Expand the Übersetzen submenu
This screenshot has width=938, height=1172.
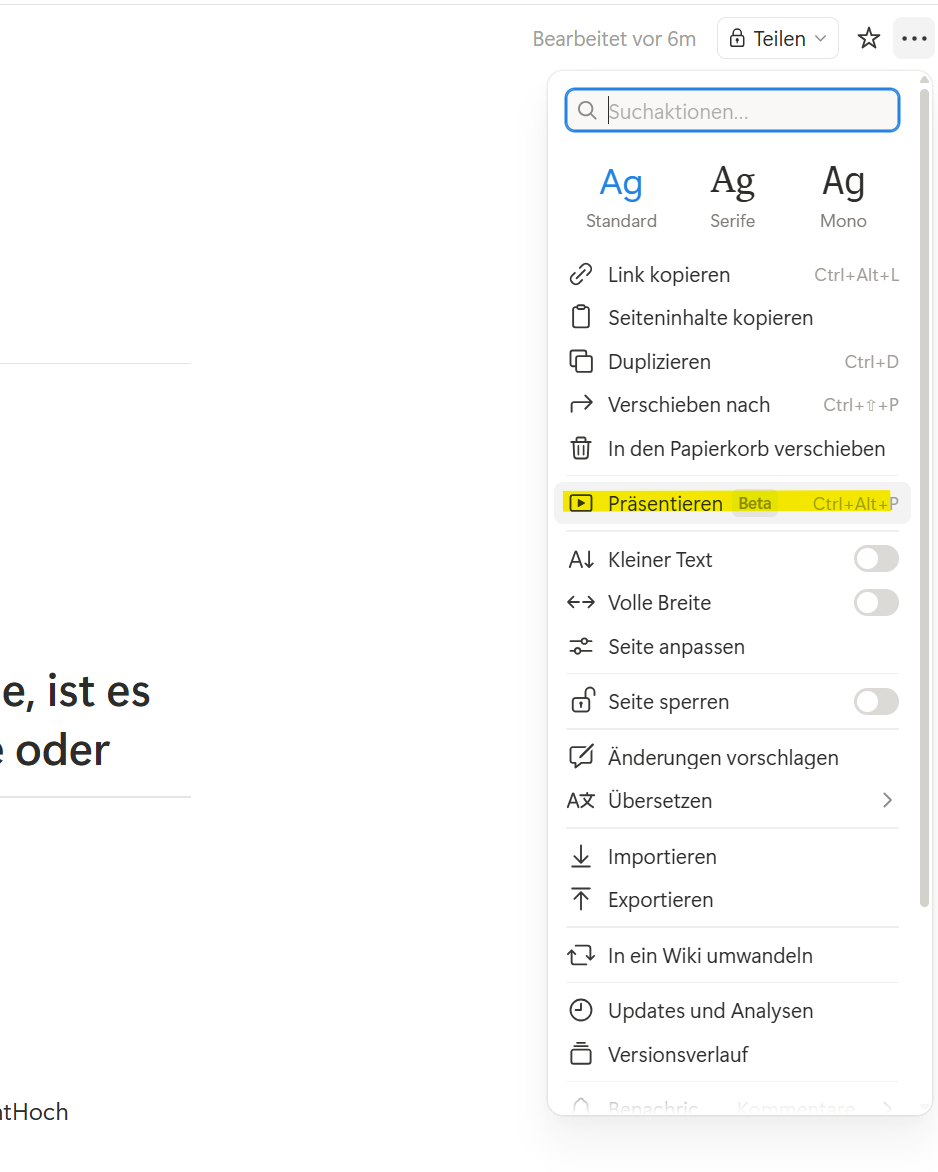pos(886,800)
